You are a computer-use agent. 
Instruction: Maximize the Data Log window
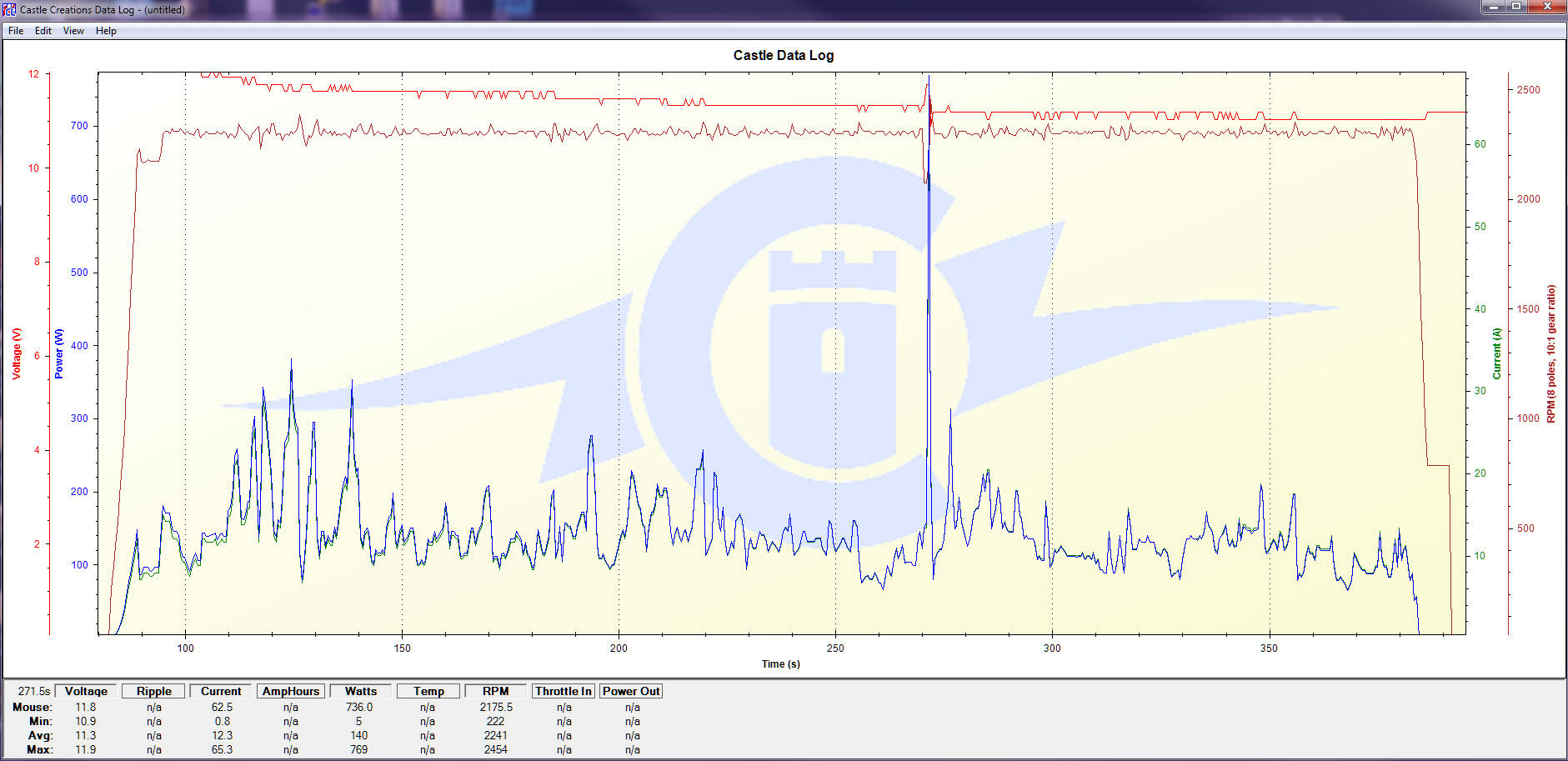pyautogui.click(x=1515, y=7)
